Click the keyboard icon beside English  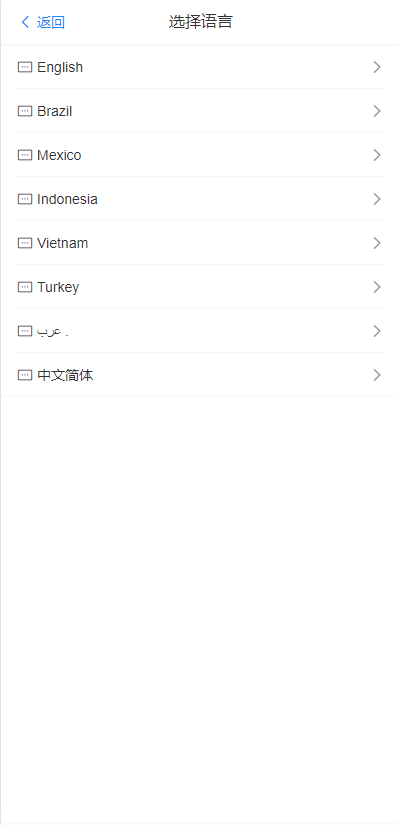pos(25,67)
